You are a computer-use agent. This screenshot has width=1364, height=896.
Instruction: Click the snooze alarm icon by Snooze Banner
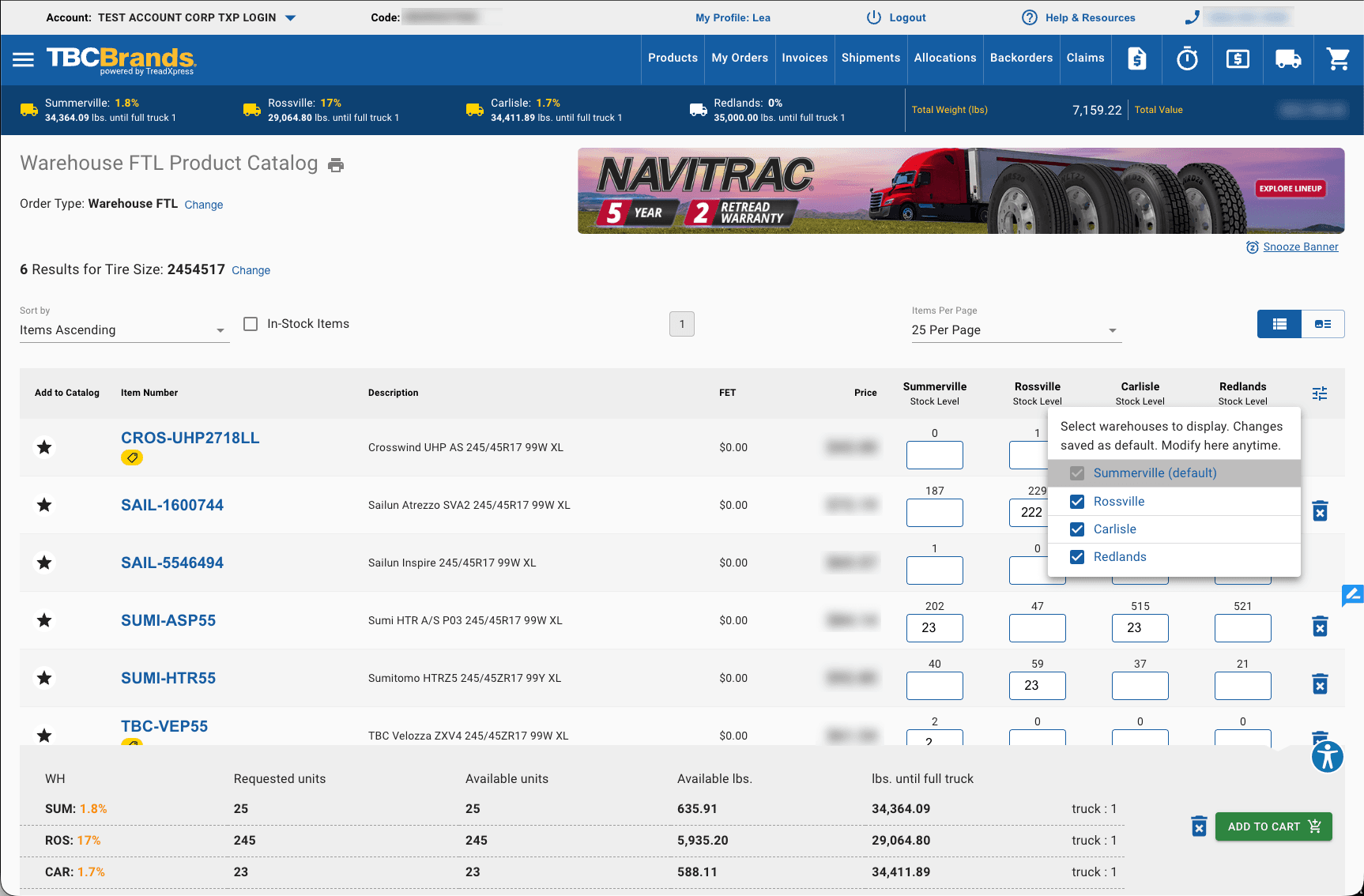tap(1252, 247)
